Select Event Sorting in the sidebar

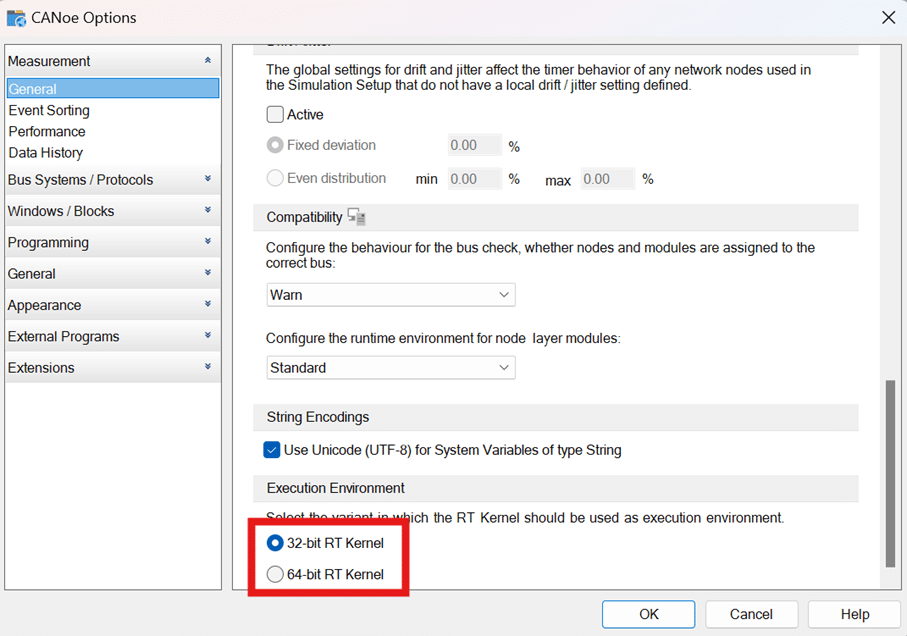[49, 110]
